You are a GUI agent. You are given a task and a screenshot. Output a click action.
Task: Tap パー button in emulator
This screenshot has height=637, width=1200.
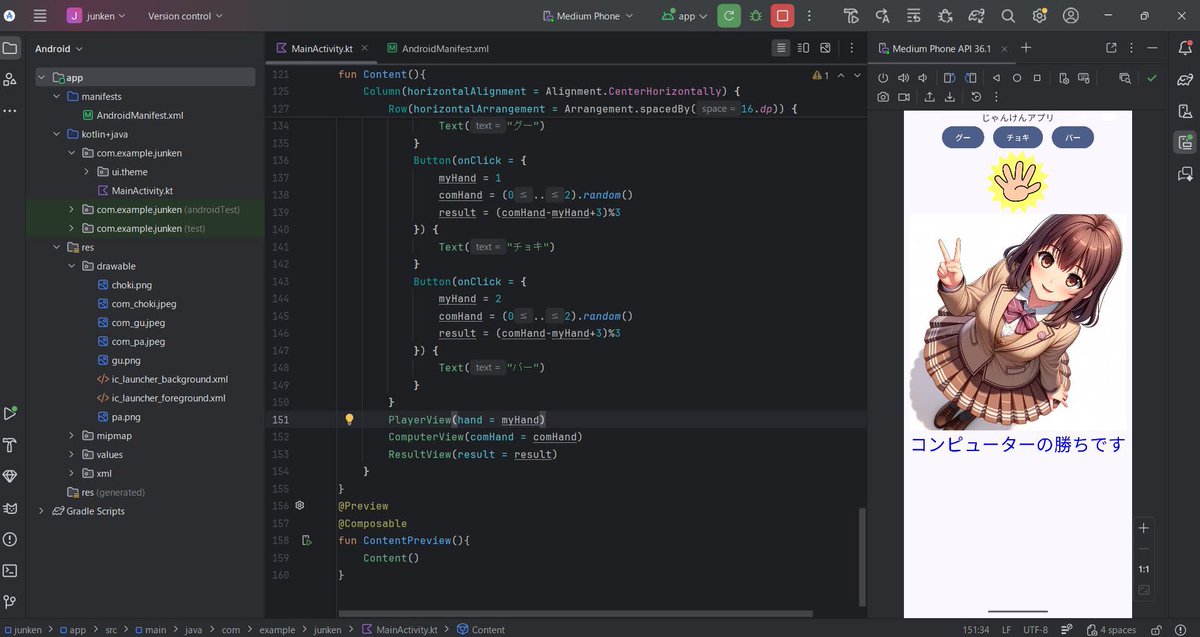(x=1072, y=138)
